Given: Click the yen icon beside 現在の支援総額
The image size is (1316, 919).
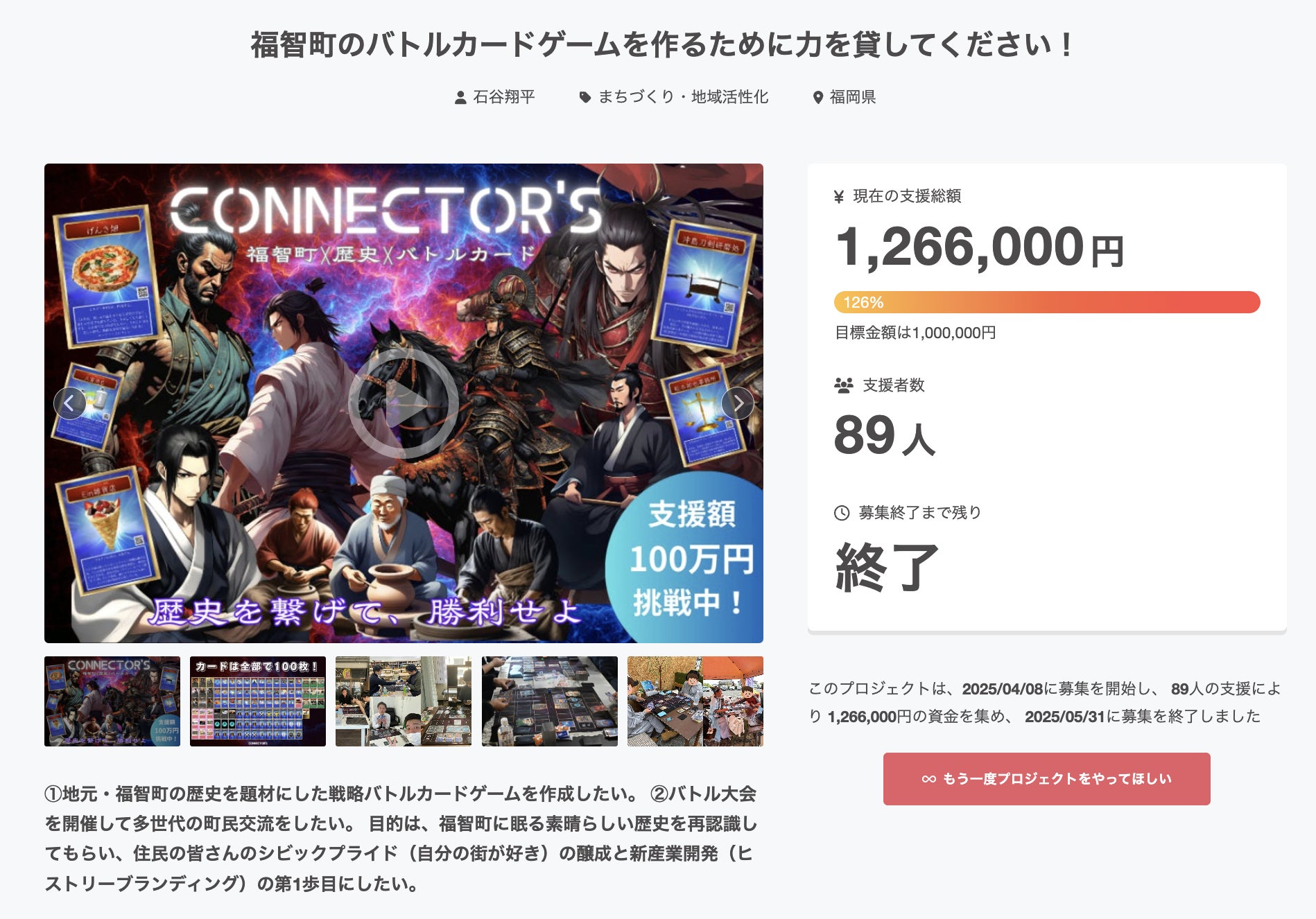Looking at the screenshot, I should click(839, 197).
